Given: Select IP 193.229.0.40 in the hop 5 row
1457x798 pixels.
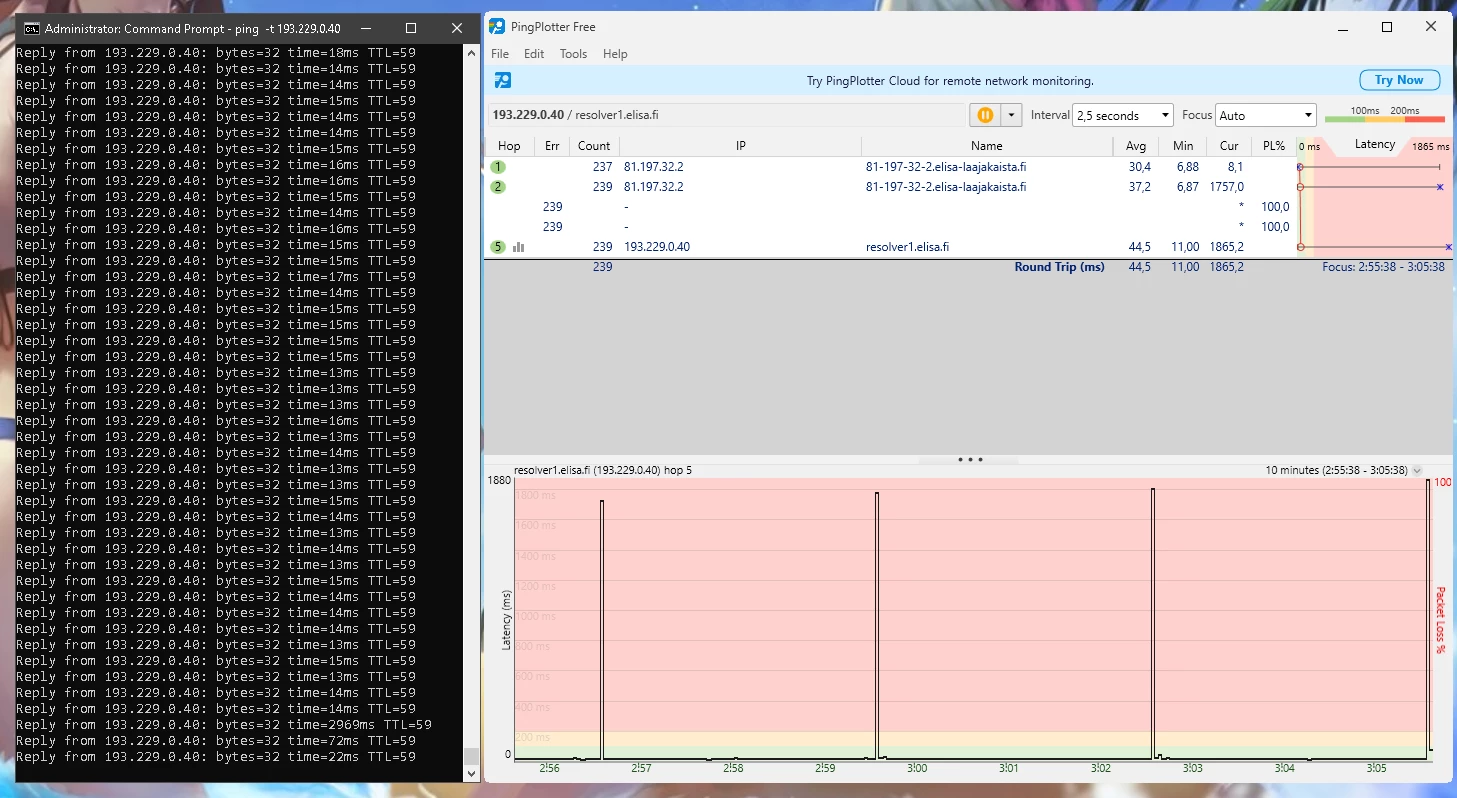Looking at the screenshot, I should coord(657,247).
